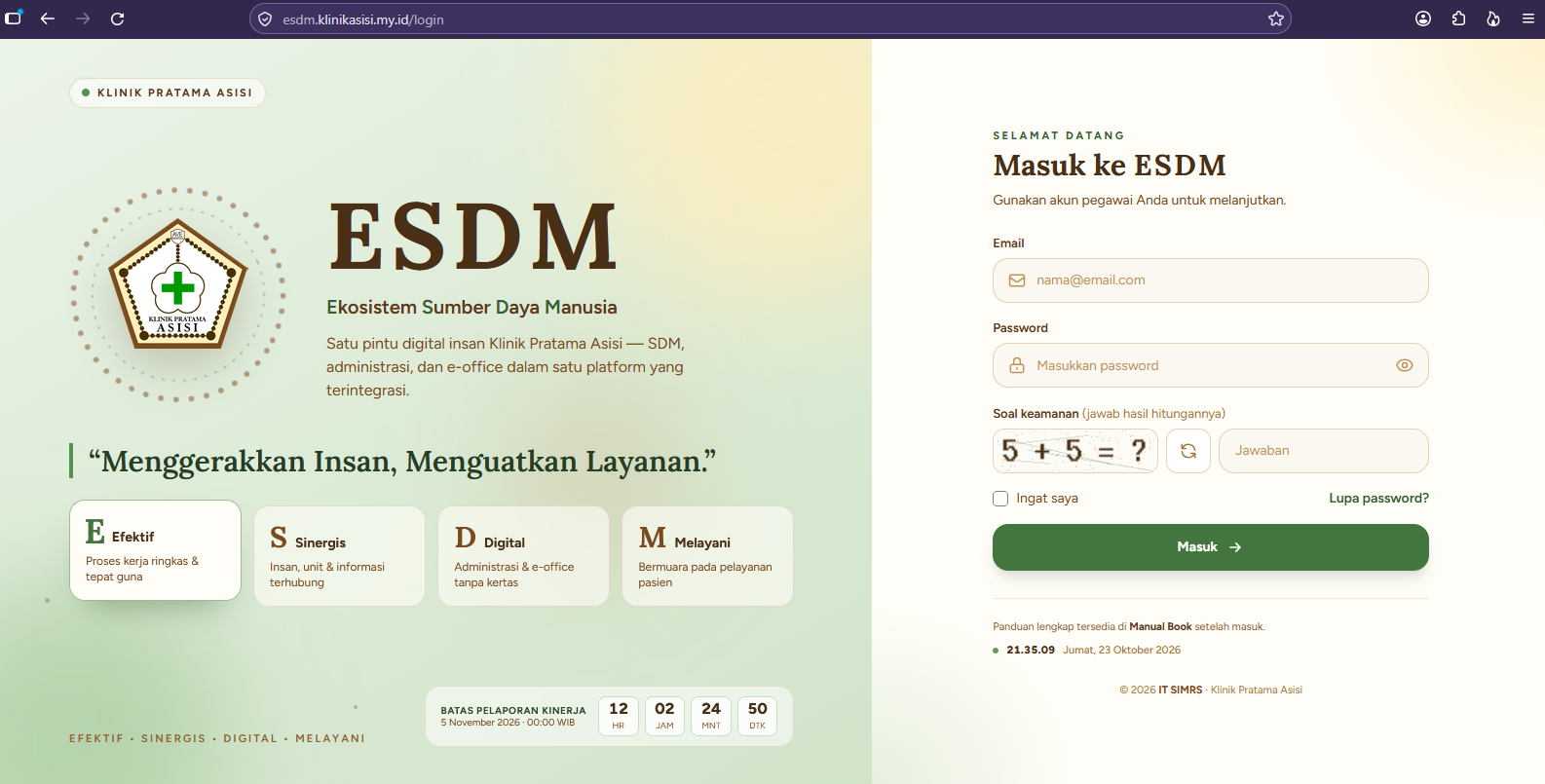Click the site security shield icon
The width and height of the screenshot is (1545, 784).
(x=265, y=19)
